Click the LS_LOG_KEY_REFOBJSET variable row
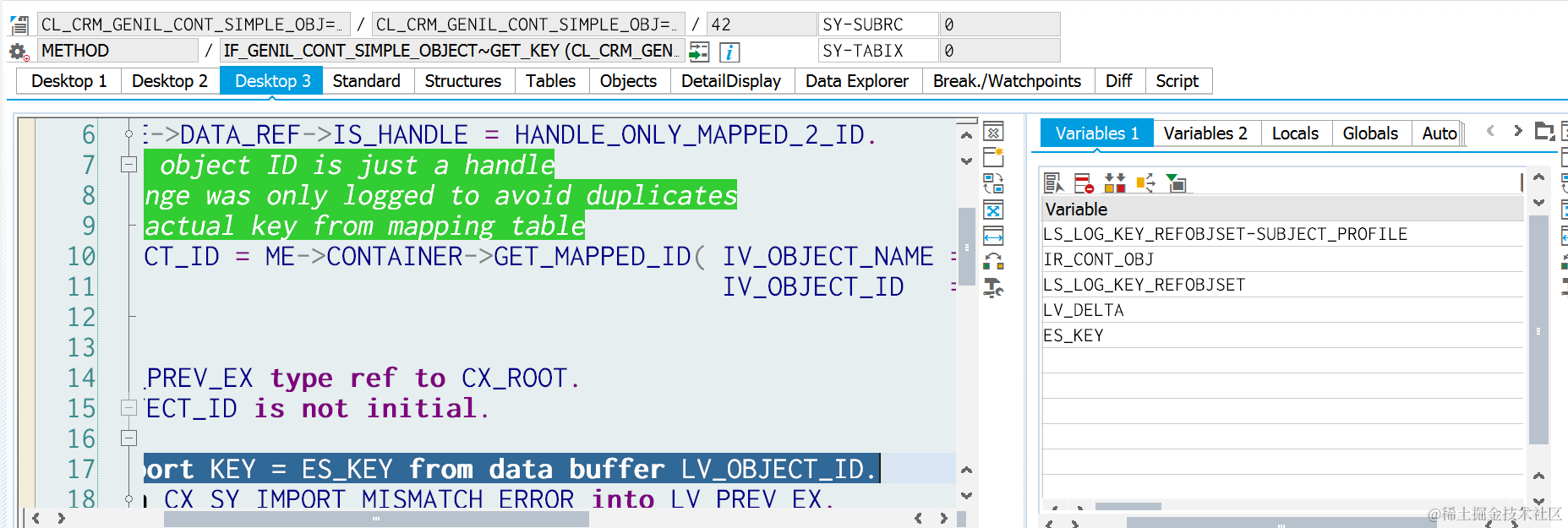Image resolution: width=1568 pixels, height=528 pixels. 1282,285
